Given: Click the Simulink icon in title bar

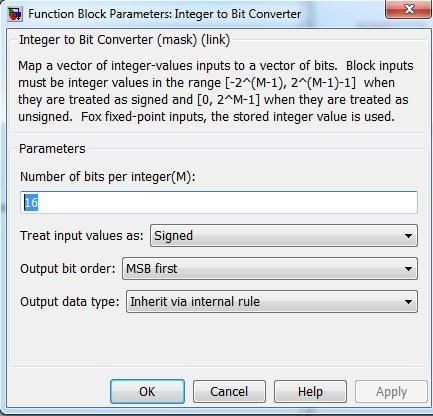Looking at the screenshot, I should pos(15,14).
